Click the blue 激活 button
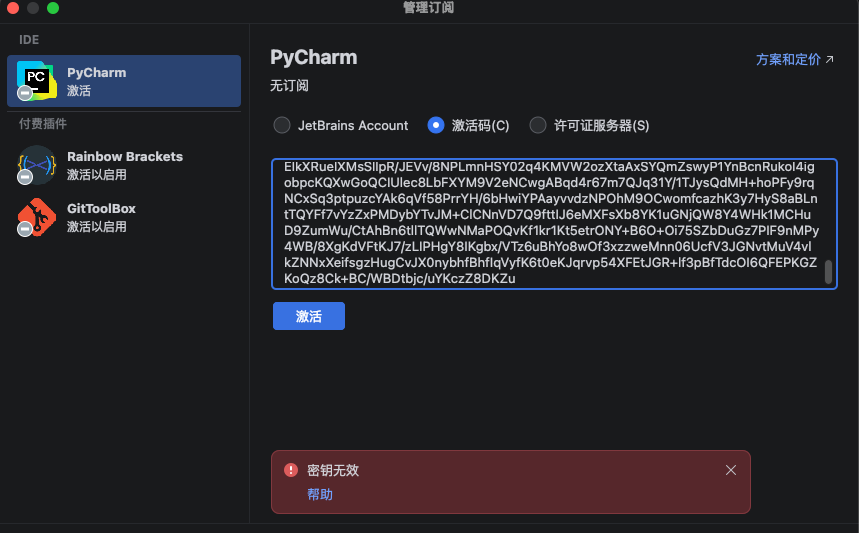The width and height of the screenshot is (859, 533). [309, 316]
